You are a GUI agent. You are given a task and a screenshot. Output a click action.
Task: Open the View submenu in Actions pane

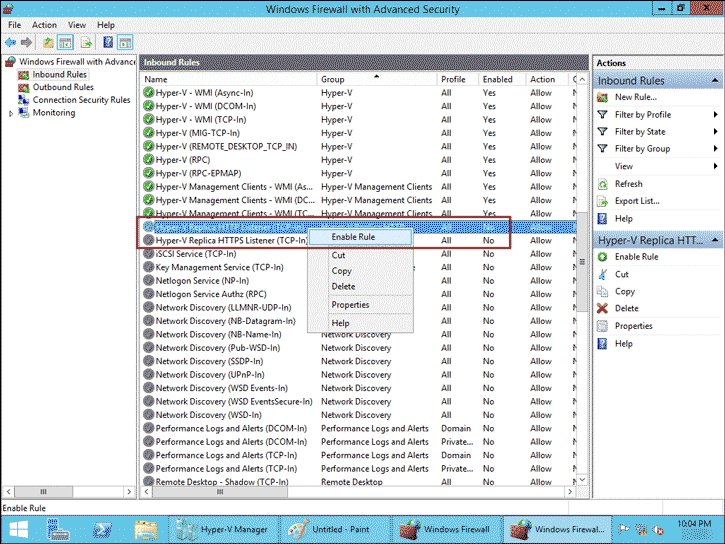[x=715, y=166]
